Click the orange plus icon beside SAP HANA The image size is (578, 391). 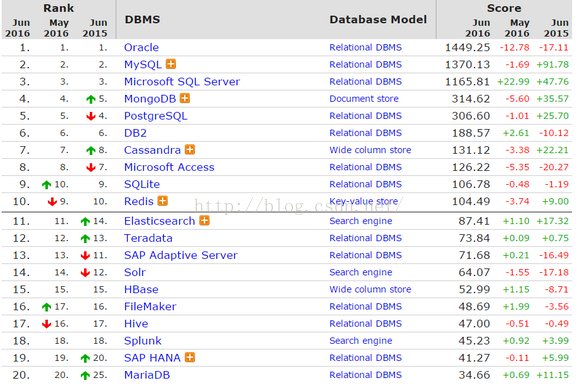point(190,357)
